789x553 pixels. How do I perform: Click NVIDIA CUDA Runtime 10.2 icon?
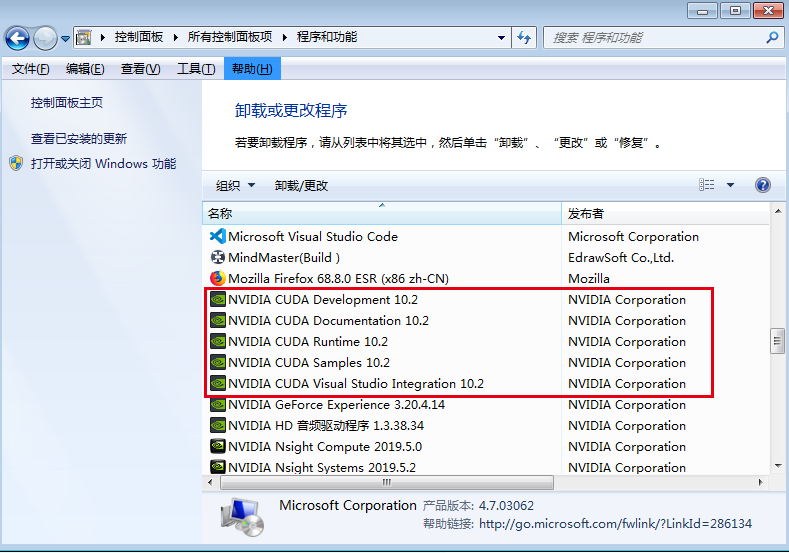[x=217, y=342]
